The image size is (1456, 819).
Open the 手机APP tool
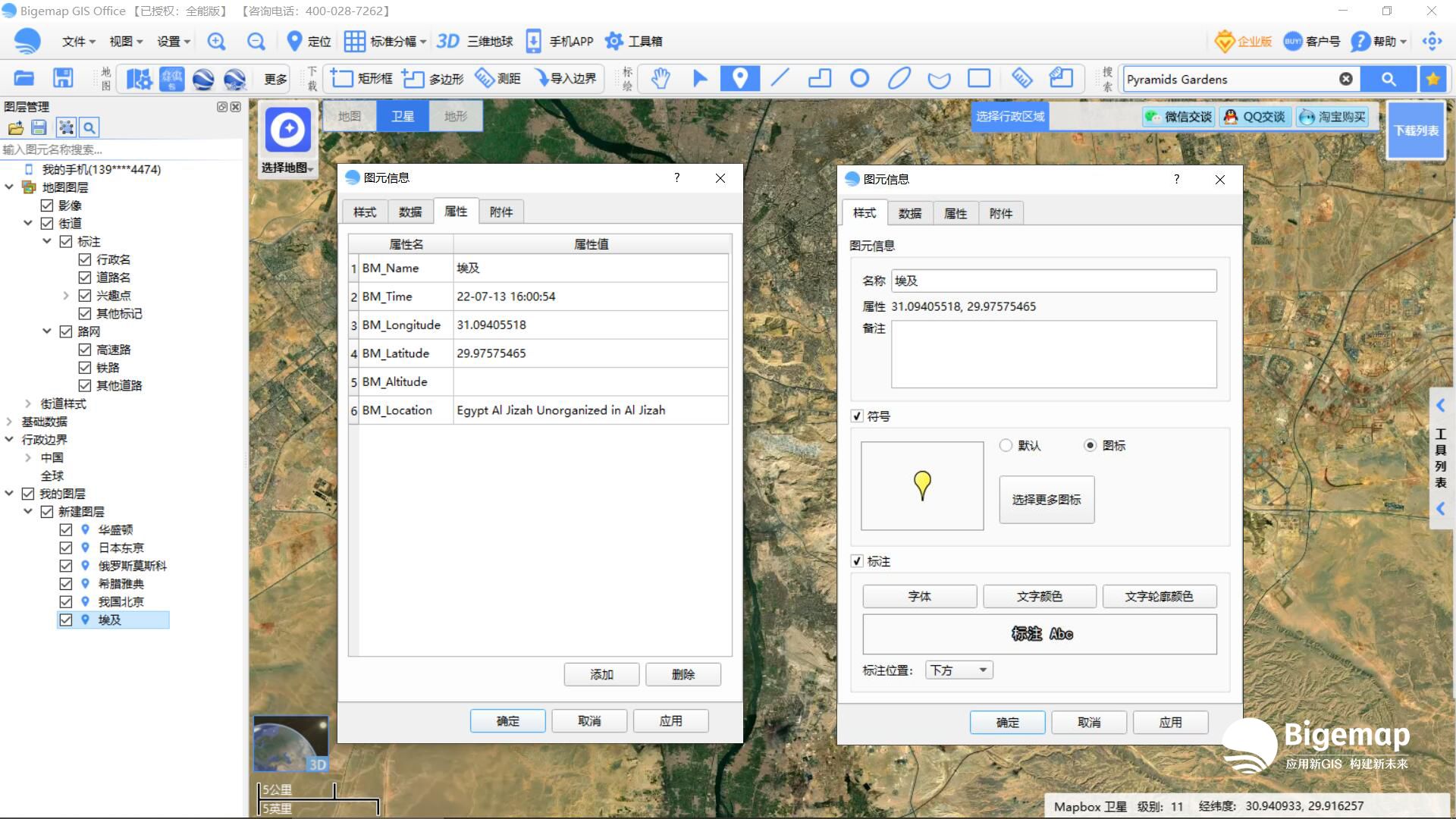click(x=560, y=41)
